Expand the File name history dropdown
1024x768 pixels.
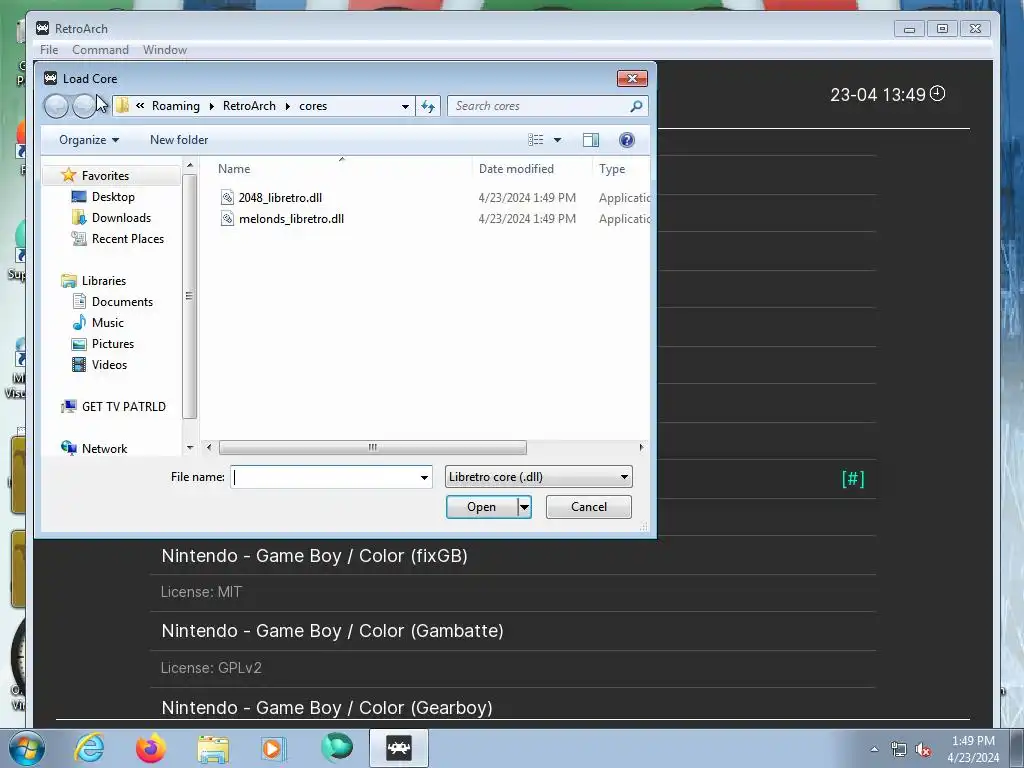click(x=424, y=477)
